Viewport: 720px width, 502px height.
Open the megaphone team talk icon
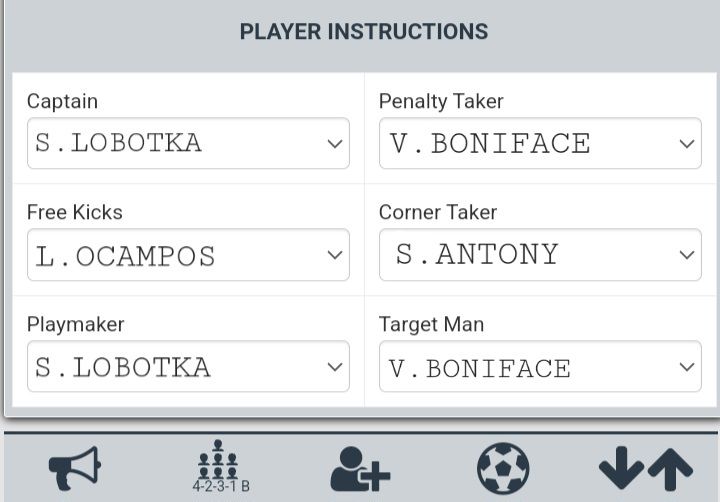[75, 467]
